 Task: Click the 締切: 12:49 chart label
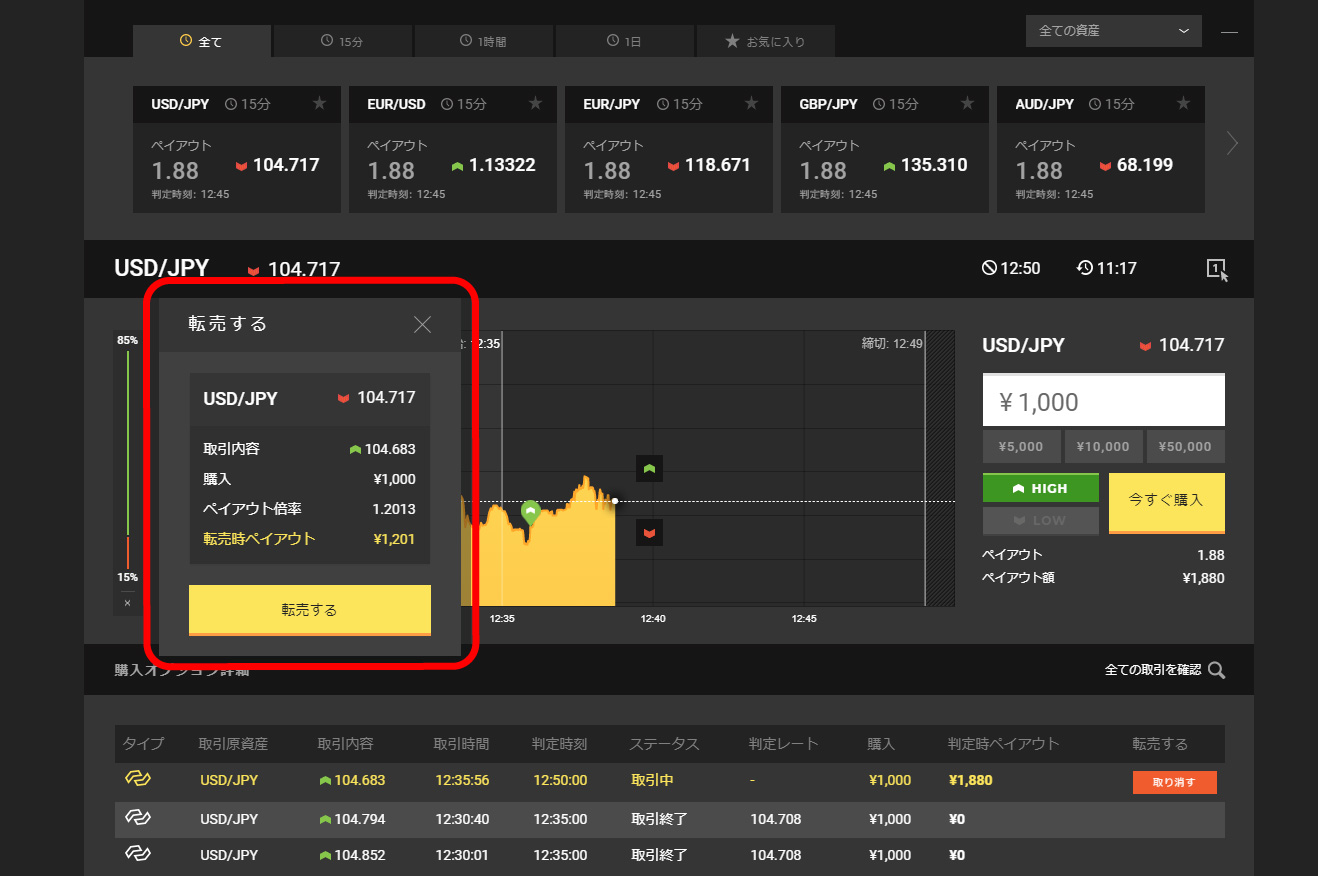tap(892, 343)
